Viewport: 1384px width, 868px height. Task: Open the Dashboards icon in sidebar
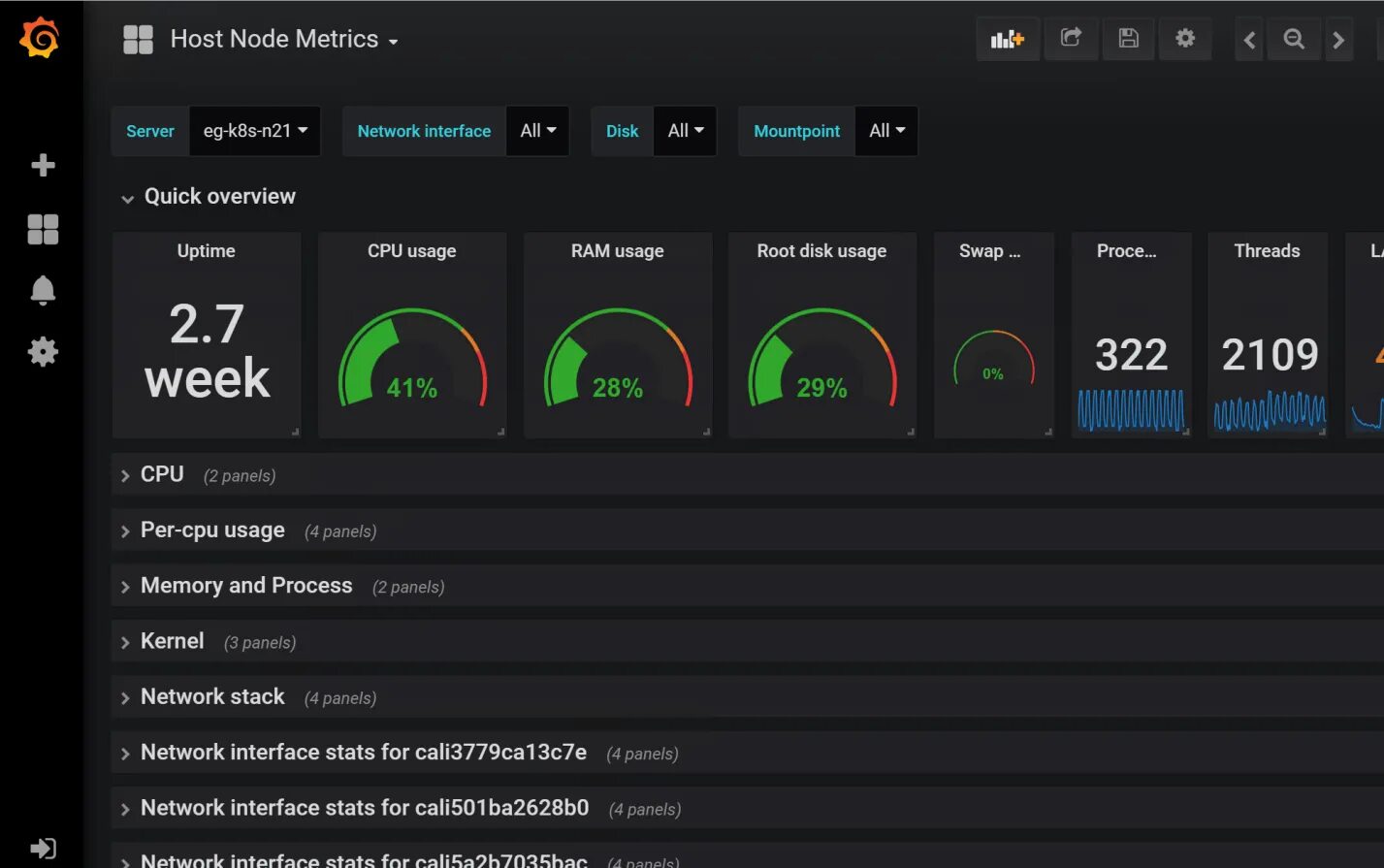(43, 229)
